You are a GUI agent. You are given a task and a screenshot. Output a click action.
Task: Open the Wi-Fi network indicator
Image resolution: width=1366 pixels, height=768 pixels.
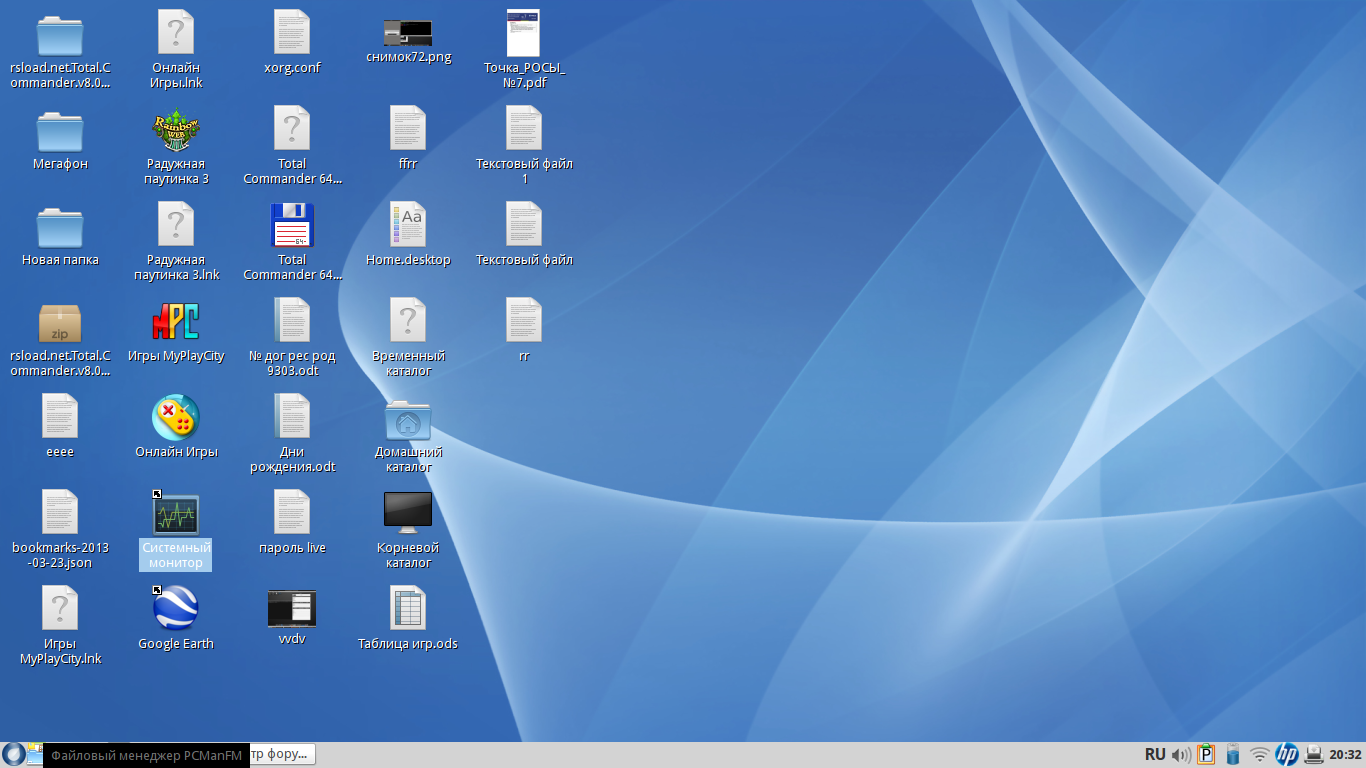1259,755
